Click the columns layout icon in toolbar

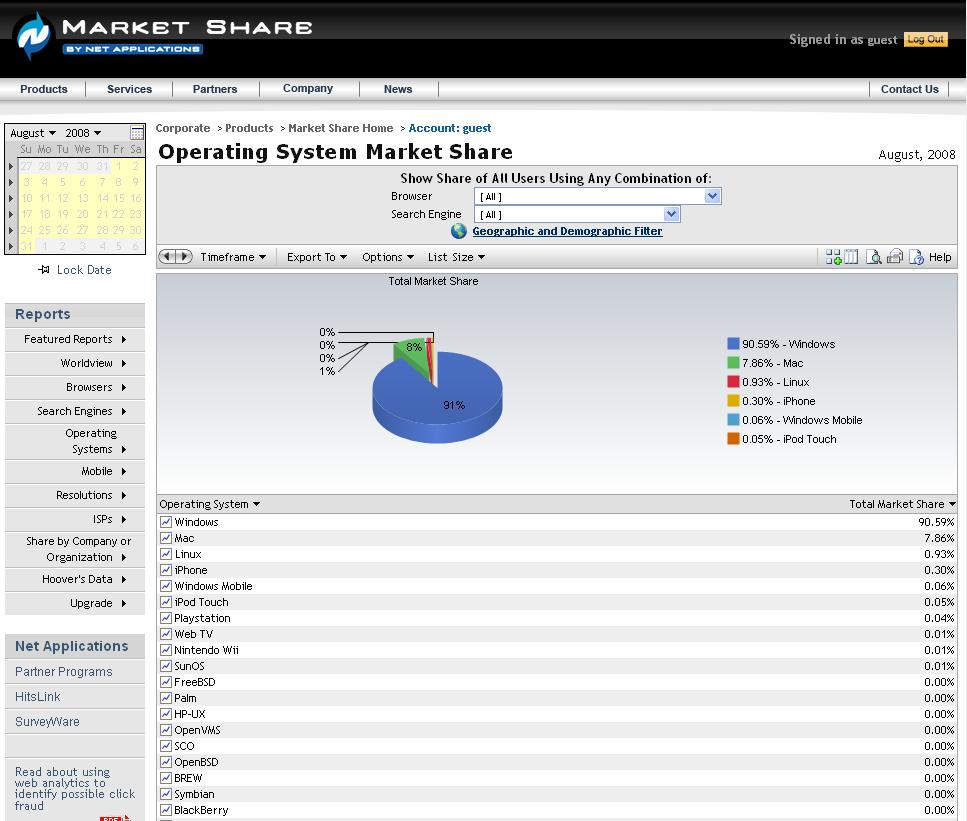[x=851, y=257]
